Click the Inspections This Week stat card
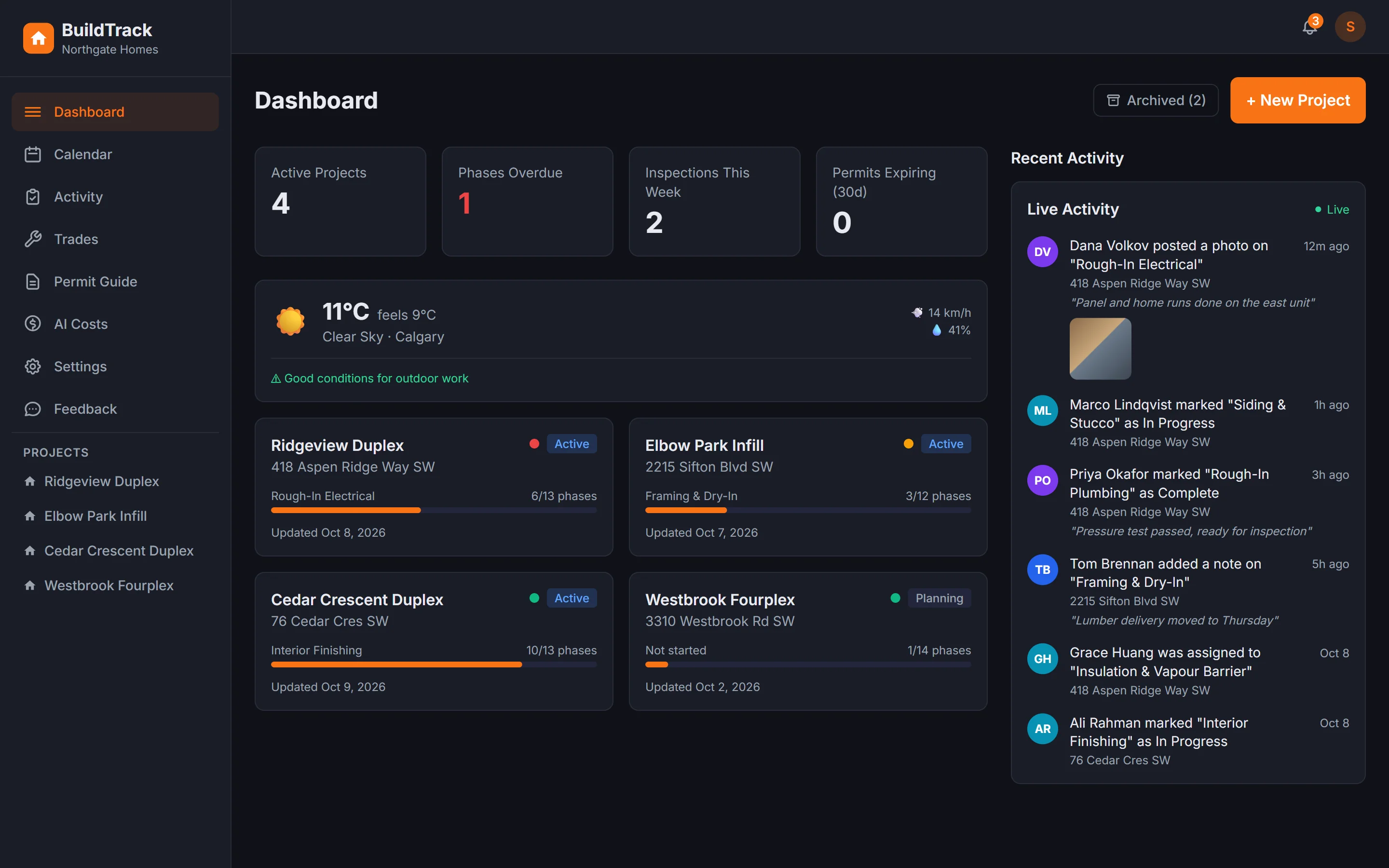Screen dimensions: 1389x868 point(715,202)
